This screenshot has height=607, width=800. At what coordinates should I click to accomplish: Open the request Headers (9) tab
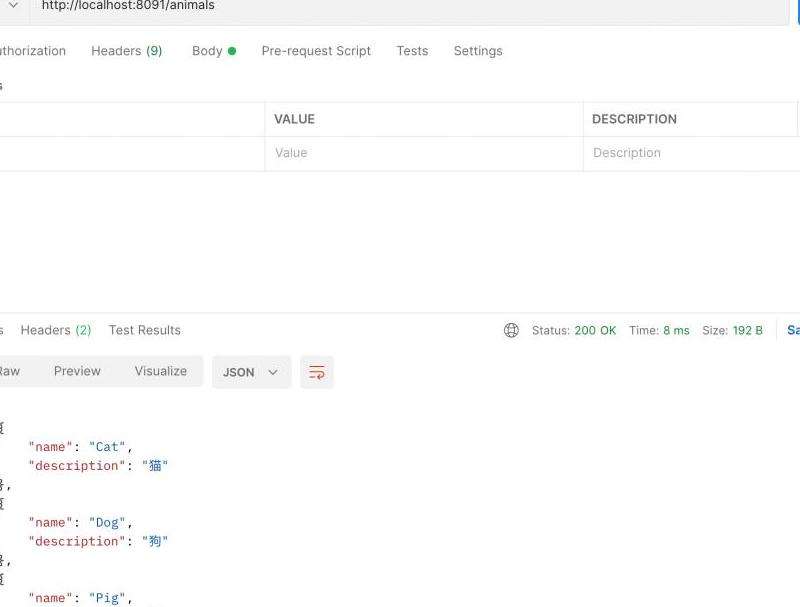[126, 51]
